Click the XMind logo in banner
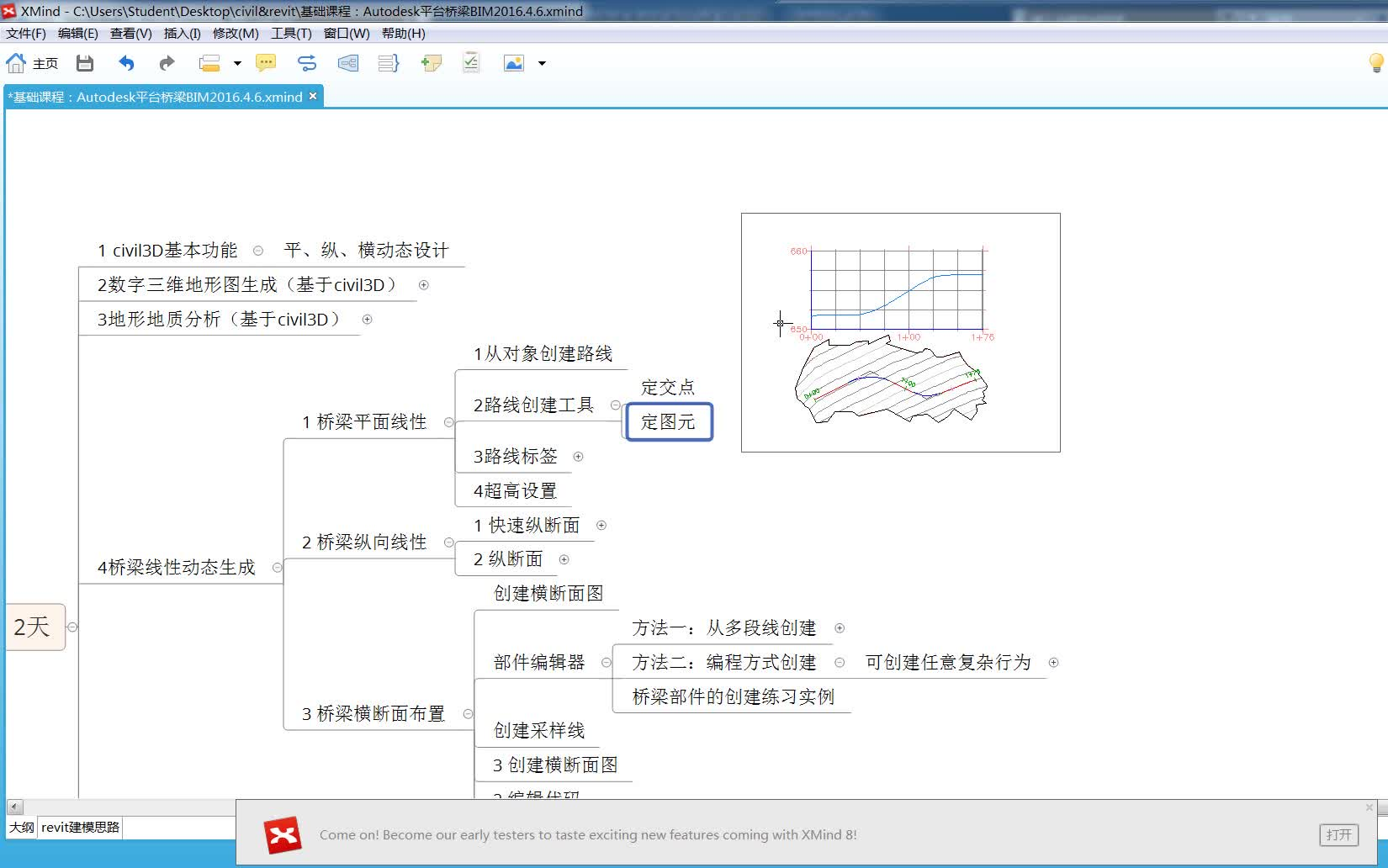 (x=283, y=835)
